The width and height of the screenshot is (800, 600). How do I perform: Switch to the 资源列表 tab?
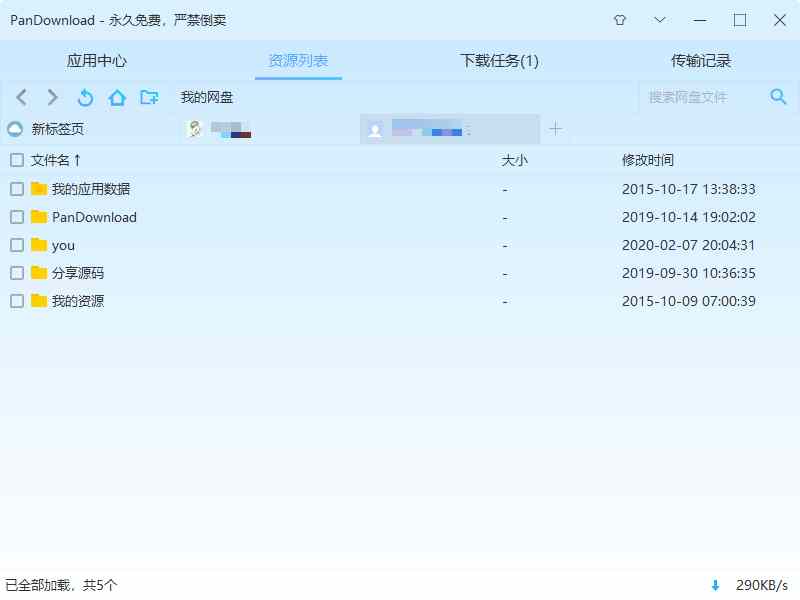click(298, 61)
